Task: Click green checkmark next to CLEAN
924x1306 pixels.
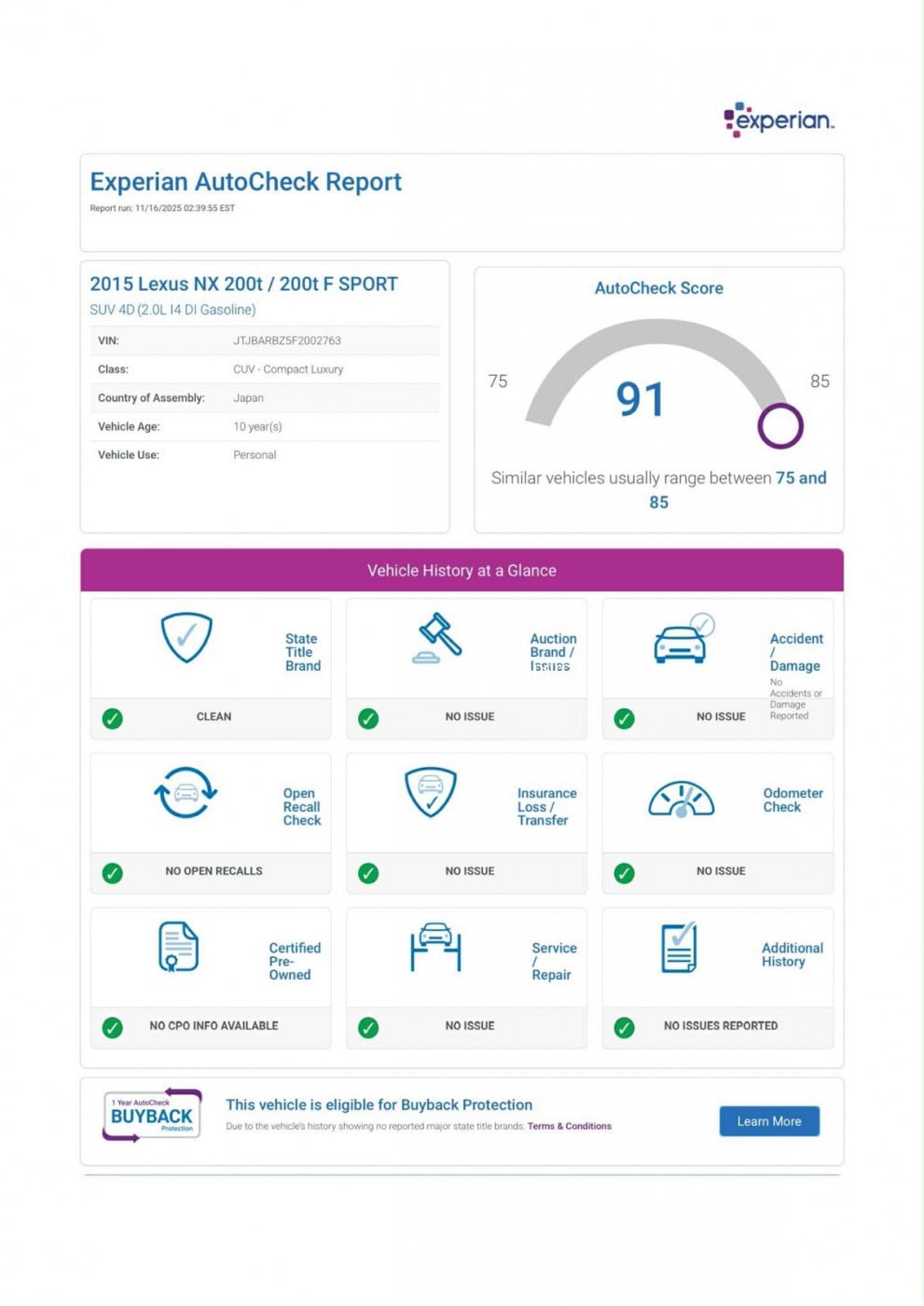Action: coord(113,718)
